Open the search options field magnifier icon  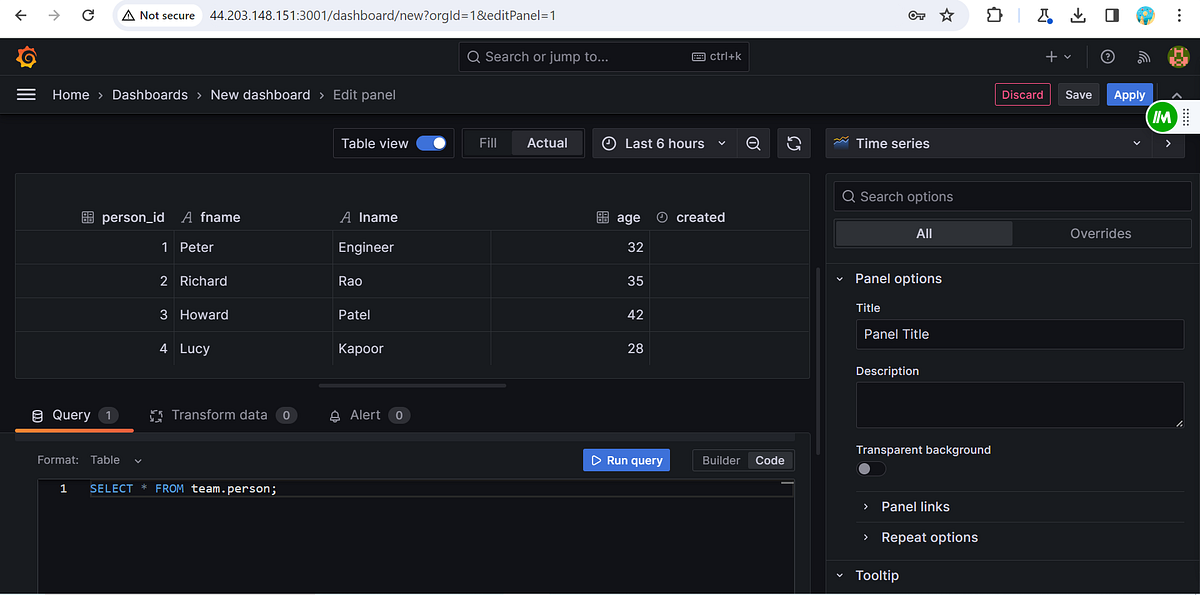(x=847, y=196)
